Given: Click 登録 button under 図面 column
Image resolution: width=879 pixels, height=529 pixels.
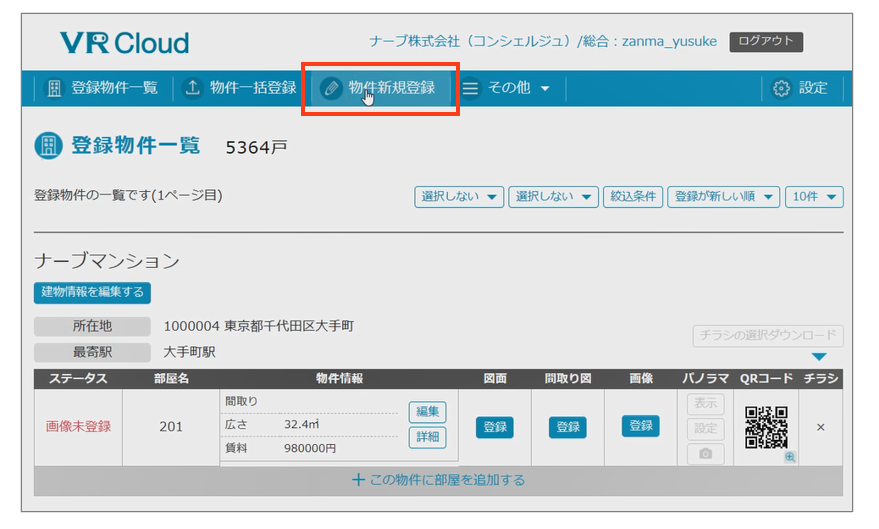Looking at the screenshot, I should click(x=495, y=427).
